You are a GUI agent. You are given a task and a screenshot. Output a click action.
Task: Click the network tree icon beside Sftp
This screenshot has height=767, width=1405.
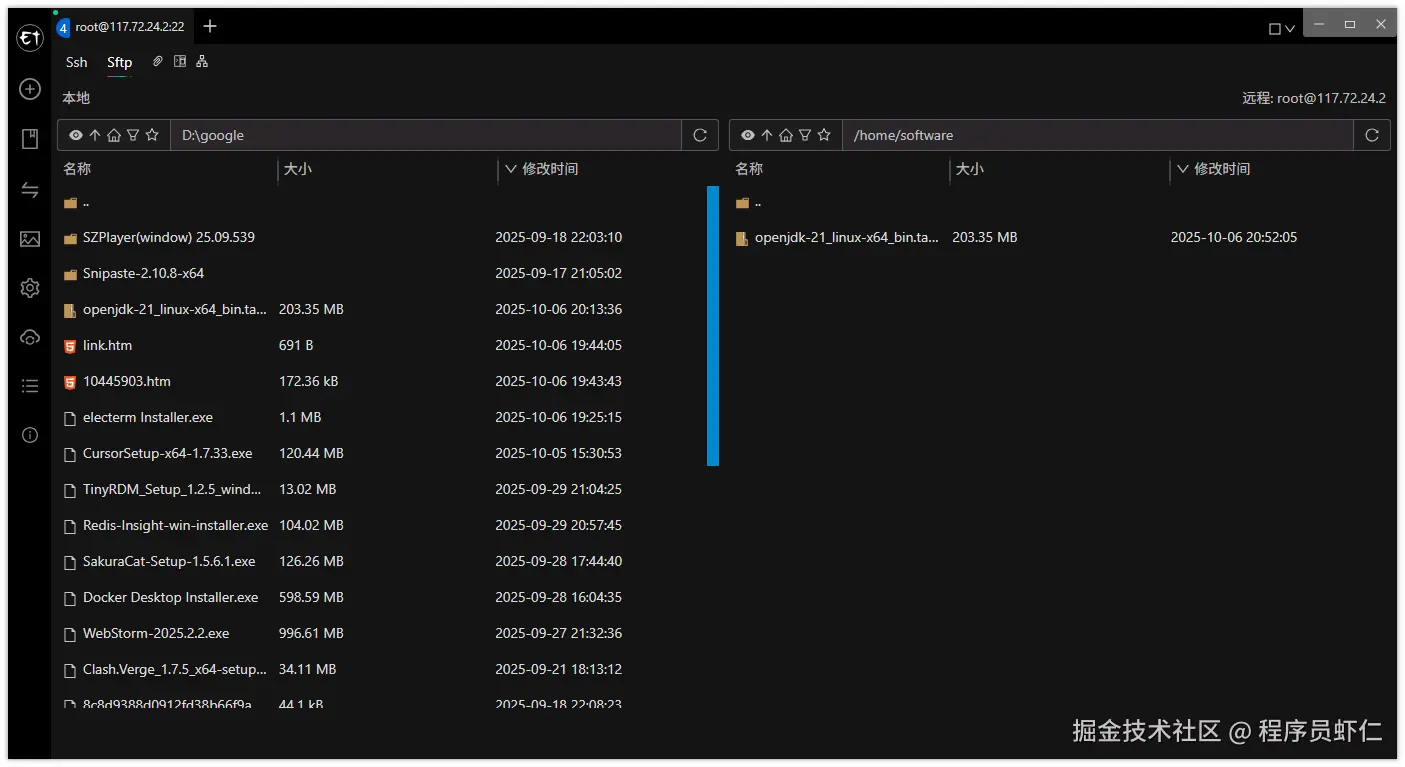point(202,62)
